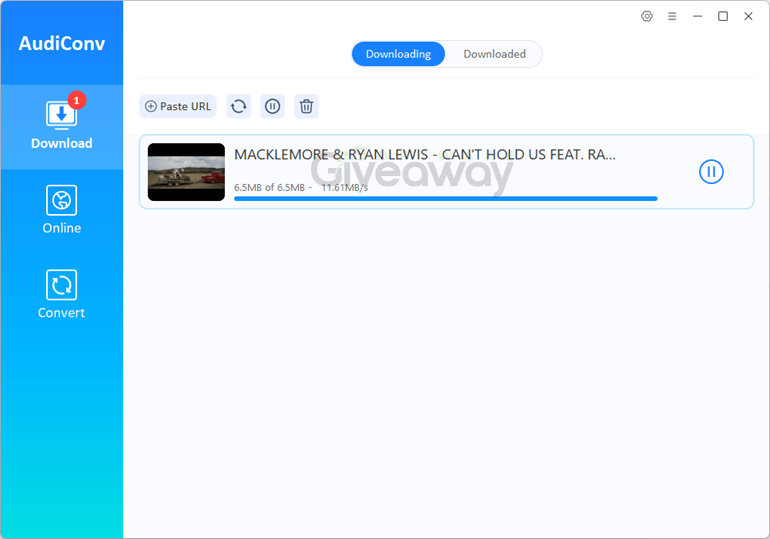Viewport: 770px width, 539px height.
Task: Minimize the AudiConv window
Action: coord(697,16)
